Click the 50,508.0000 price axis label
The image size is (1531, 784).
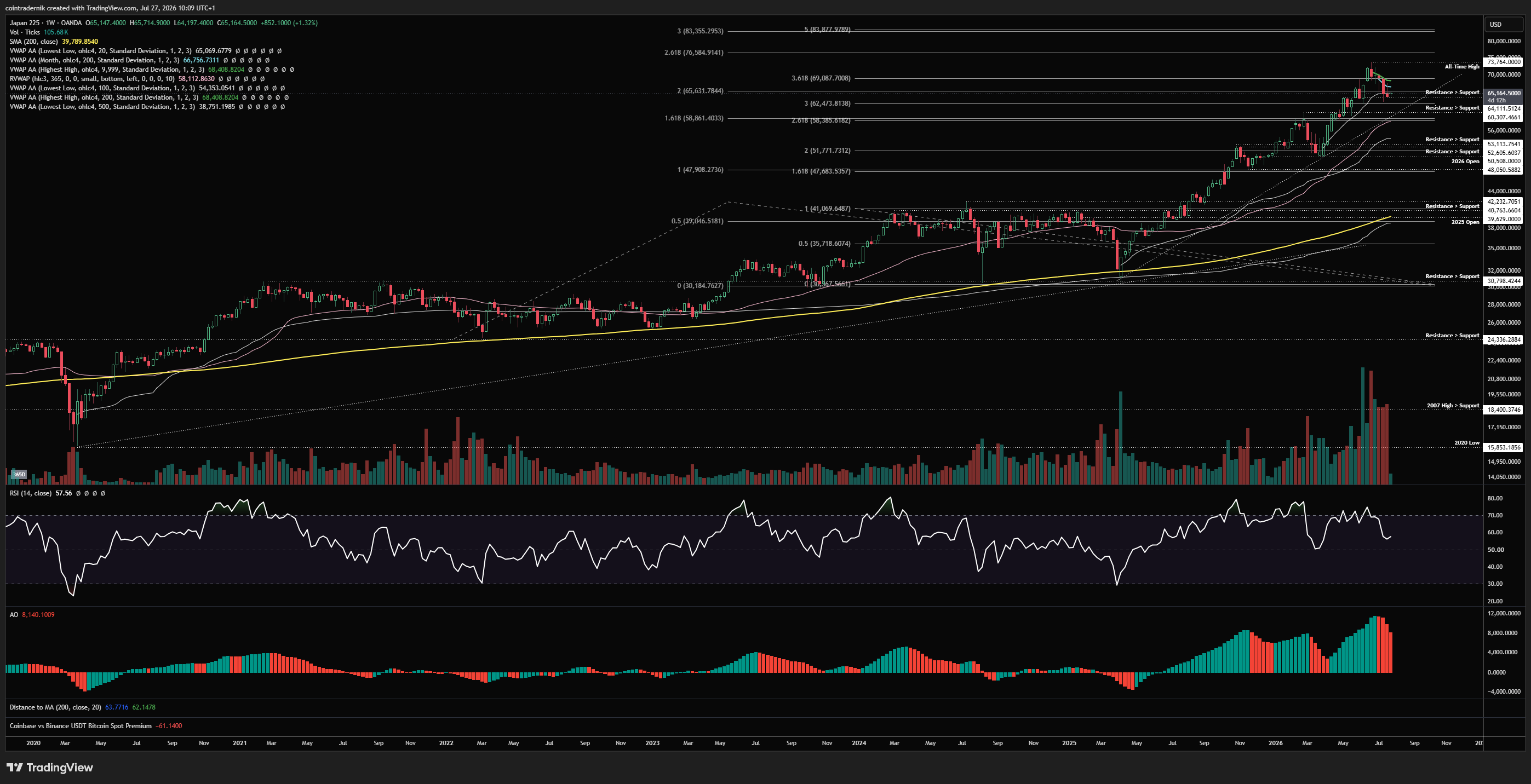(x=1504, y=161)
